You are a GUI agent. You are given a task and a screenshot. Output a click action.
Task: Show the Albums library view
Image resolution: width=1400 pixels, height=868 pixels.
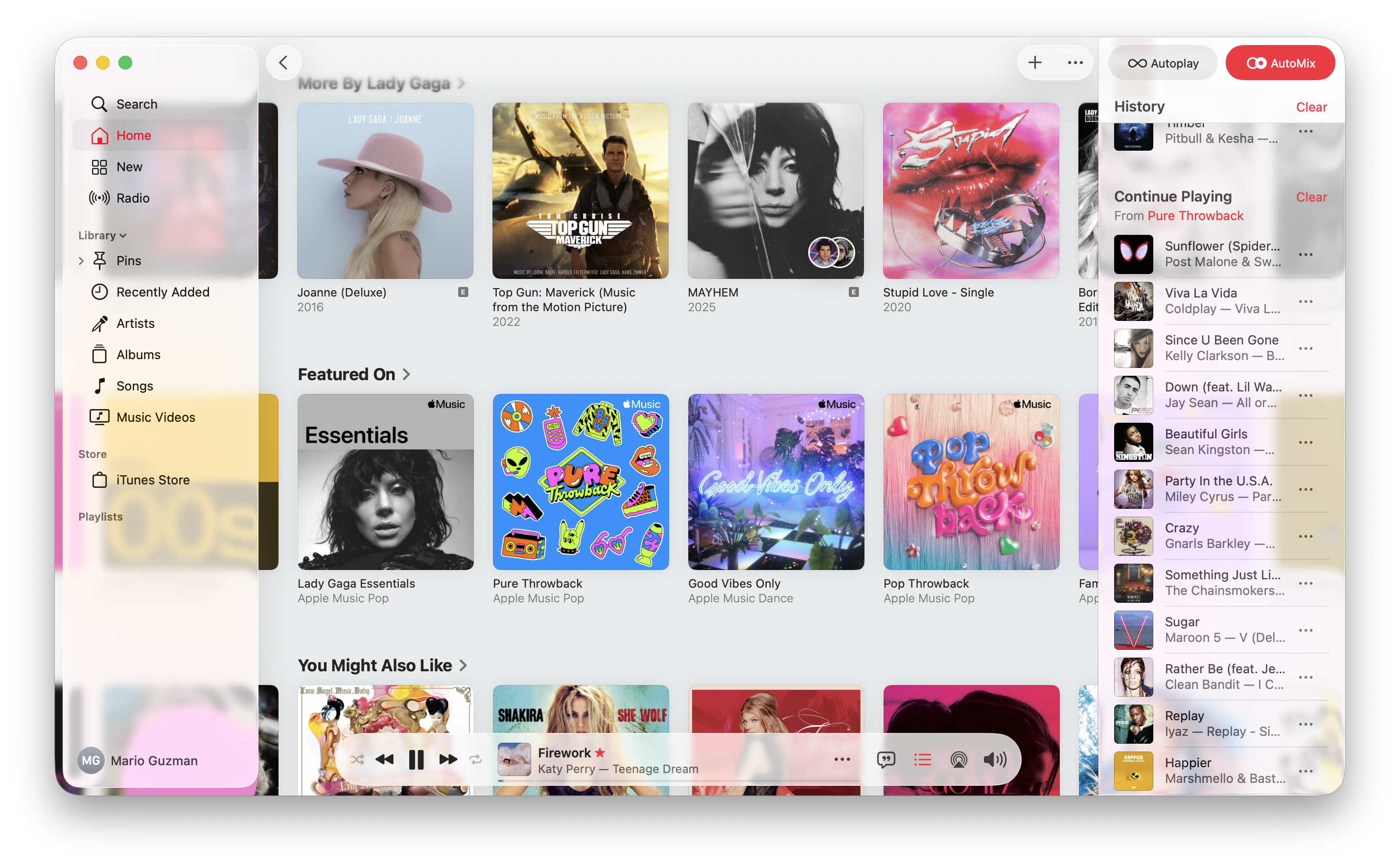tap(160, 355)
